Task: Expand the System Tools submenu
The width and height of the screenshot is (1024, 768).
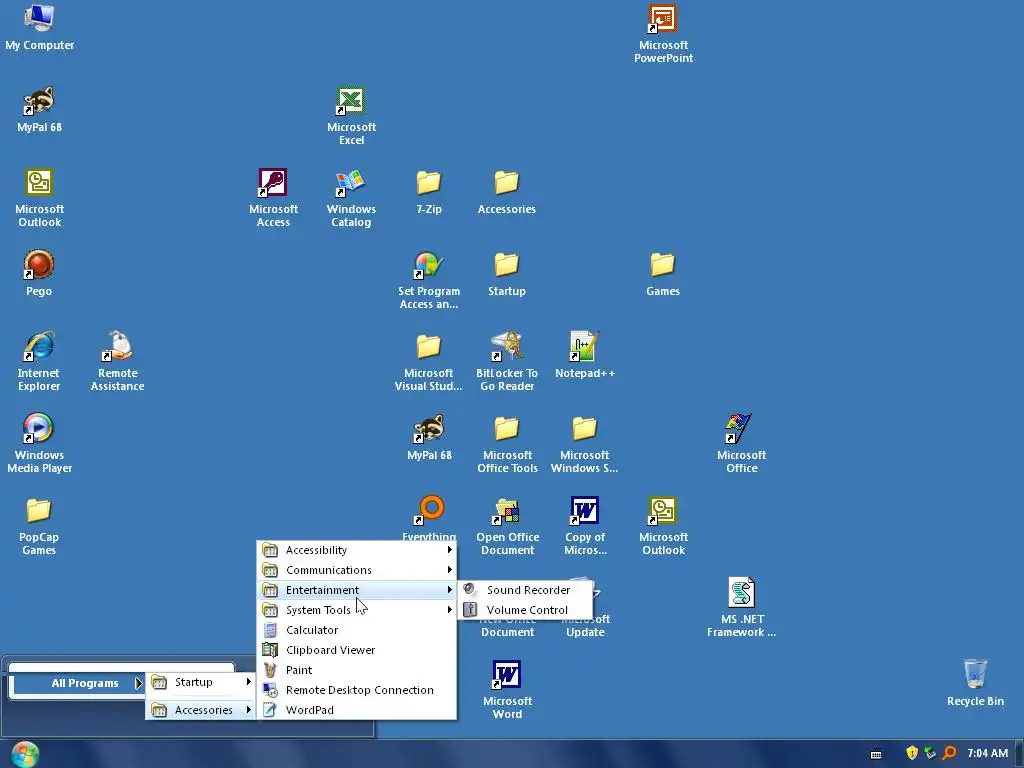Action: [357, 610]
